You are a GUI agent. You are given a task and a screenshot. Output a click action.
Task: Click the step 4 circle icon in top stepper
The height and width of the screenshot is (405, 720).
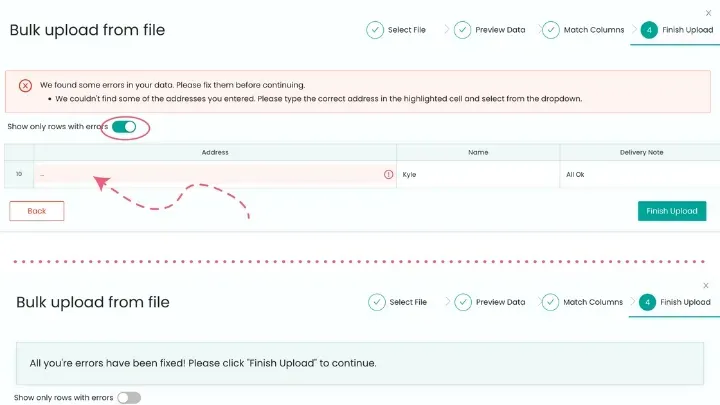coord(649,30)
